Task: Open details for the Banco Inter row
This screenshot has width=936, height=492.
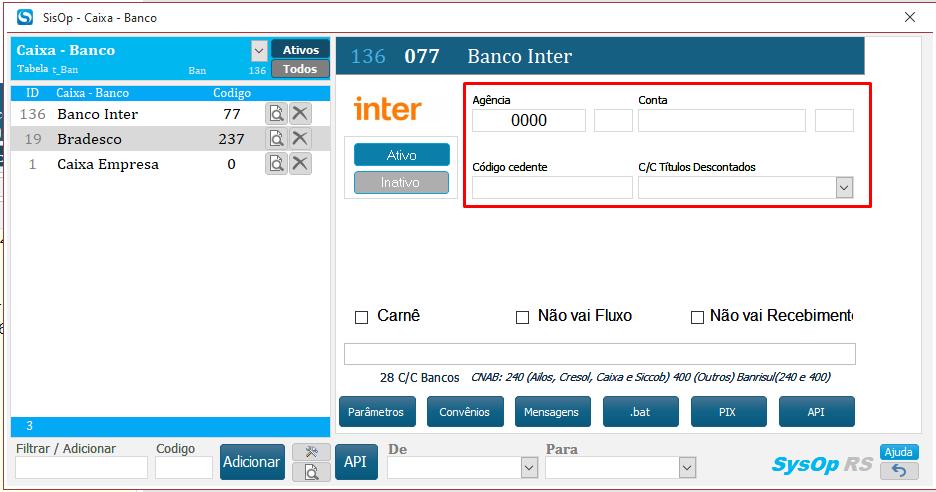Action: point(276,114)
